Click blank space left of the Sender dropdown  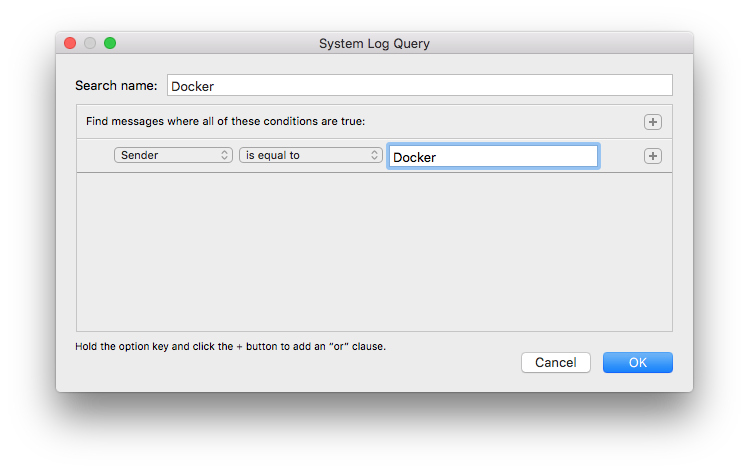tap(95, 156)
